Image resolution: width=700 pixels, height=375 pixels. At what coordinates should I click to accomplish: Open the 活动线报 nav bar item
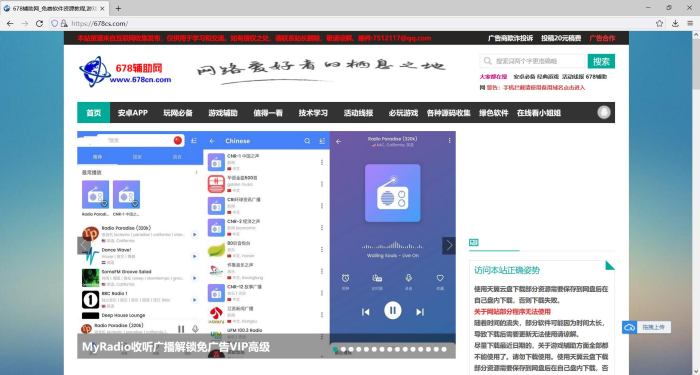(358, 113)
